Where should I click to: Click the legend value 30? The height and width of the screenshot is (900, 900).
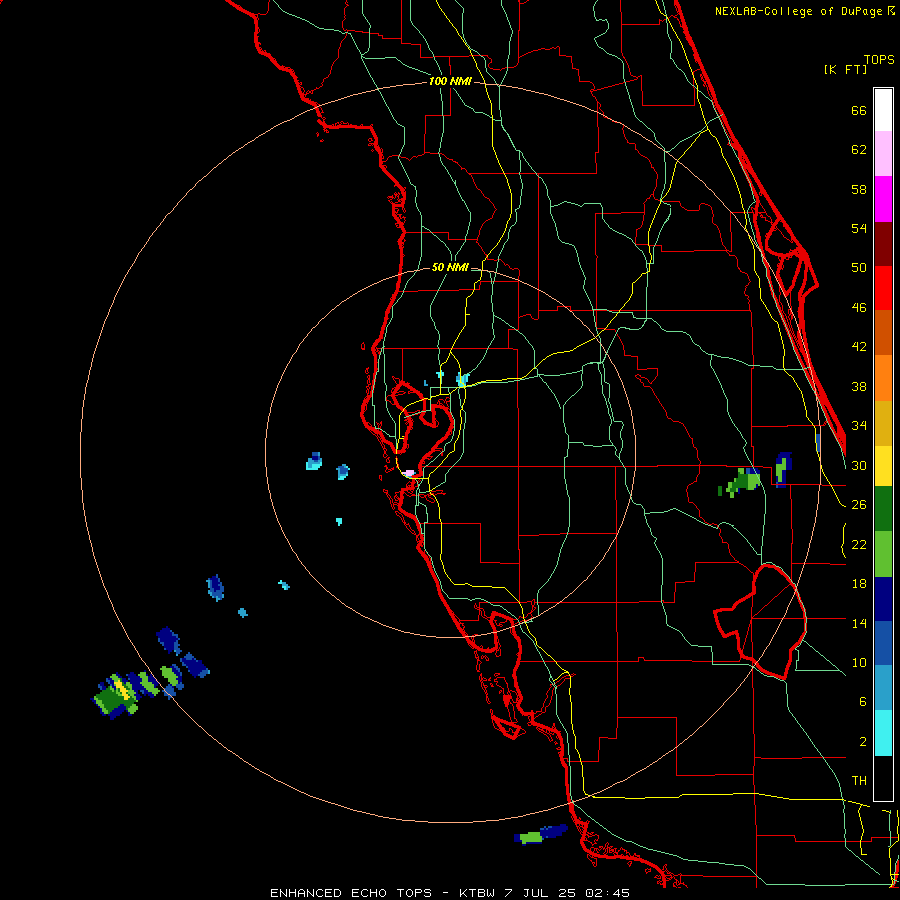click(859, 466)
